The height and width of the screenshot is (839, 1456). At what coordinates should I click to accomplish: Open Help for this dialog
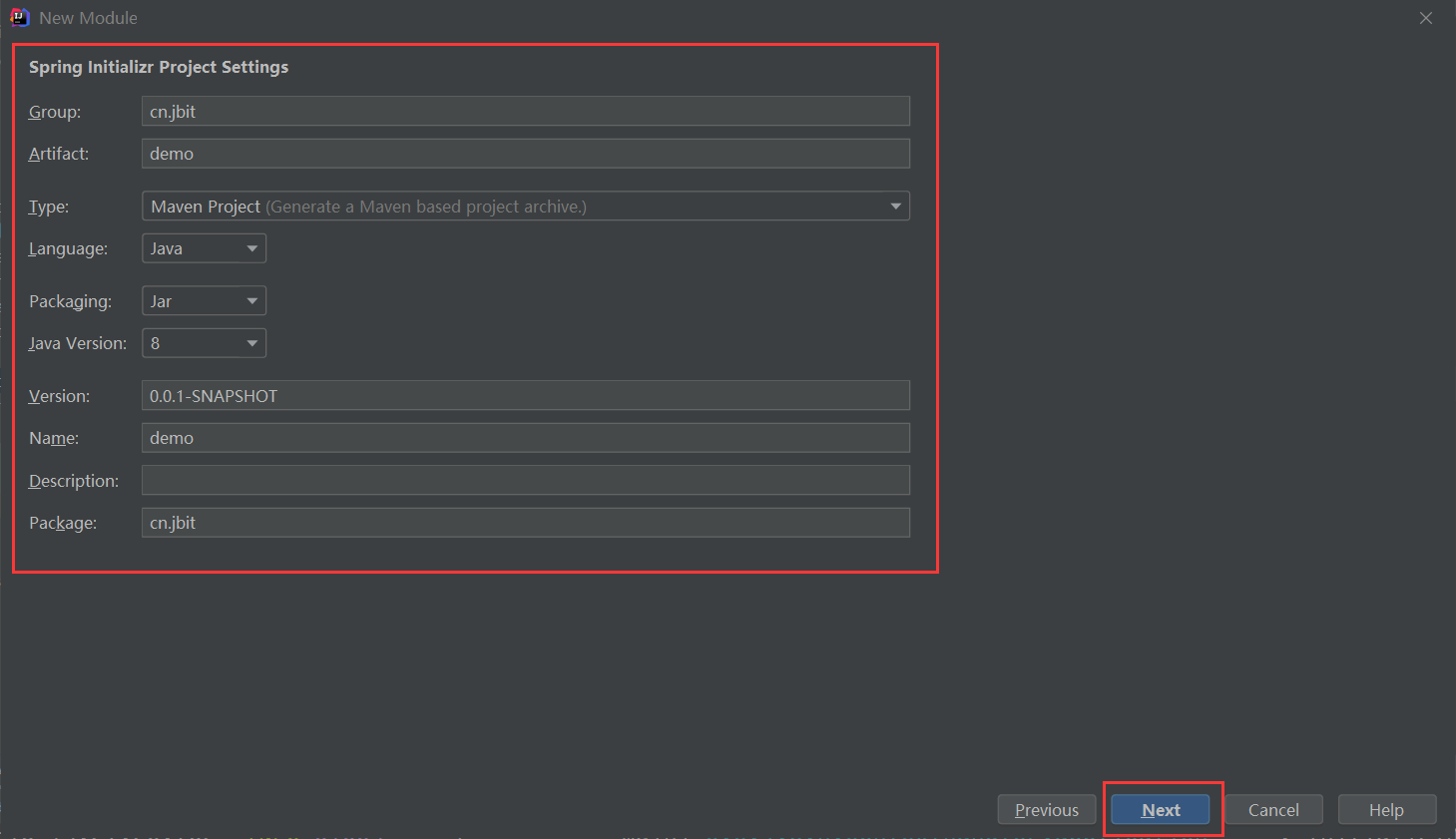coord(1386,810)
